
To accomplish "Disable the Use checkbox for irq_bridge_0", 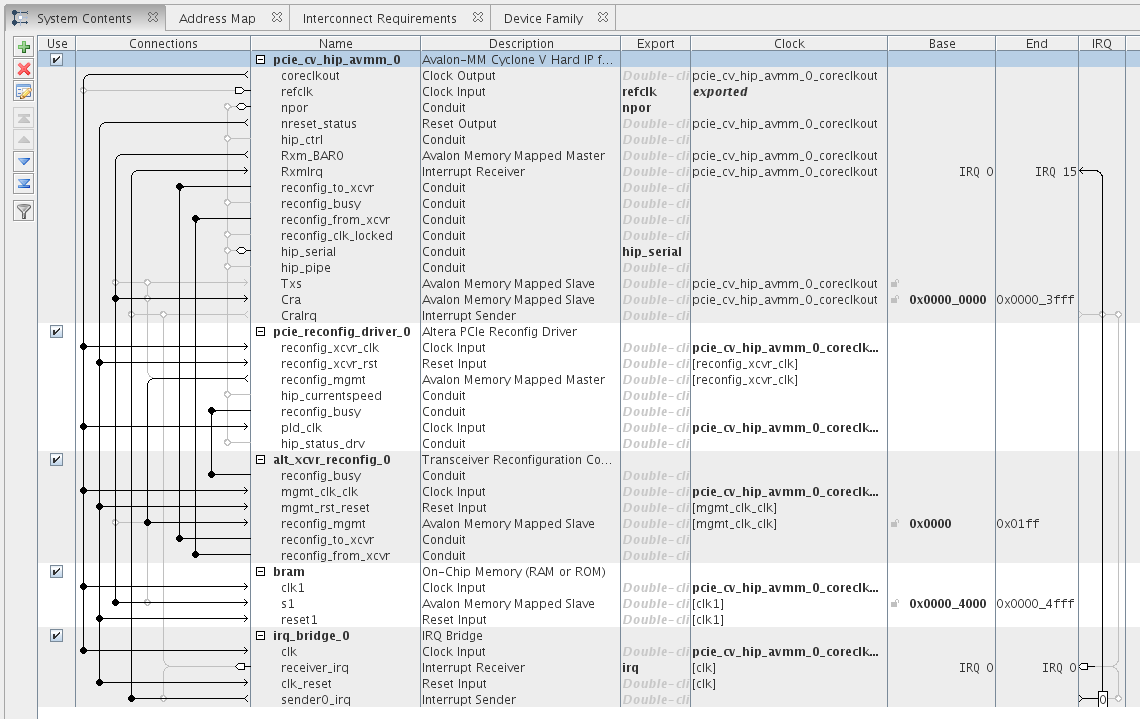I will (x=57, y=636).
